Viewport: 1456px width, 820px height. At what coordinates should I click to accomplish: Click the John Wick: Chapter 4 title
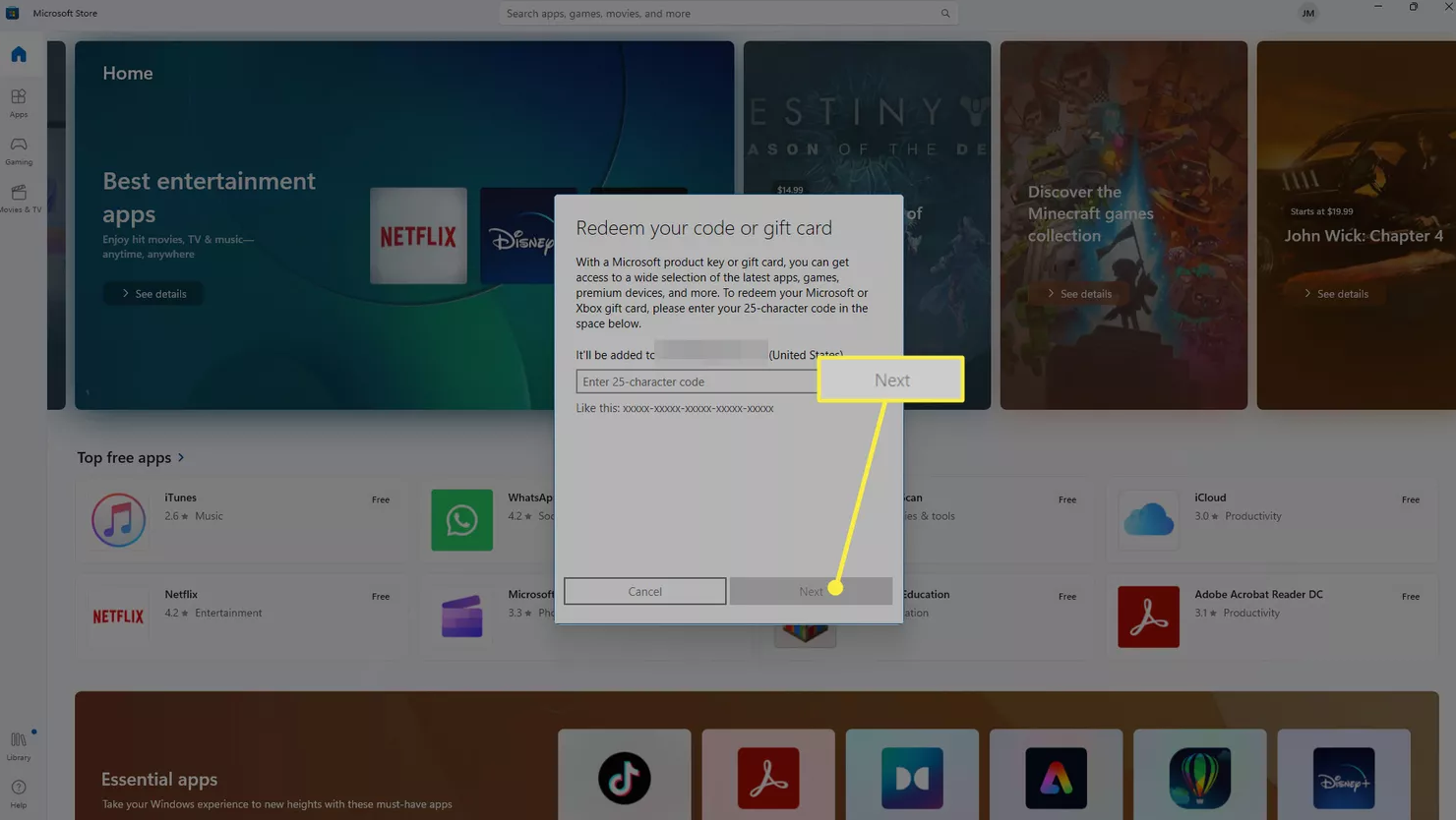coord(1364,236)
